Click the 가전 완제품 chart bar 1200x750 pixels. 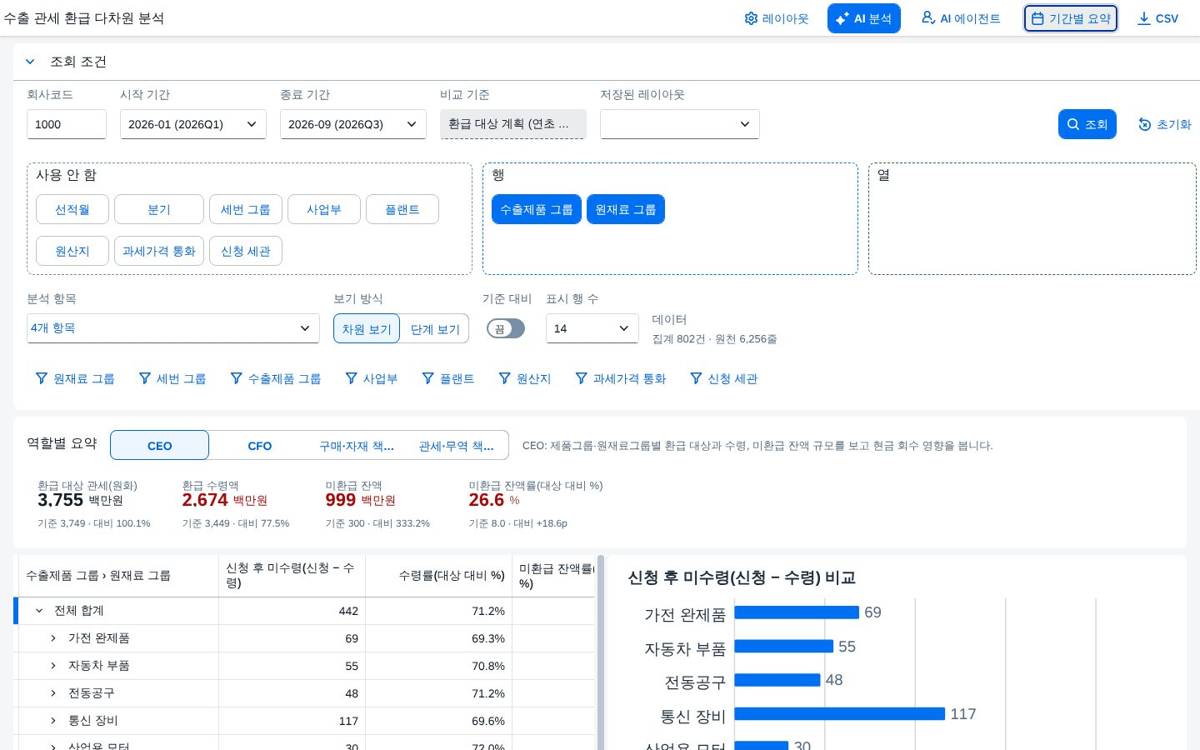pos(797,612)
